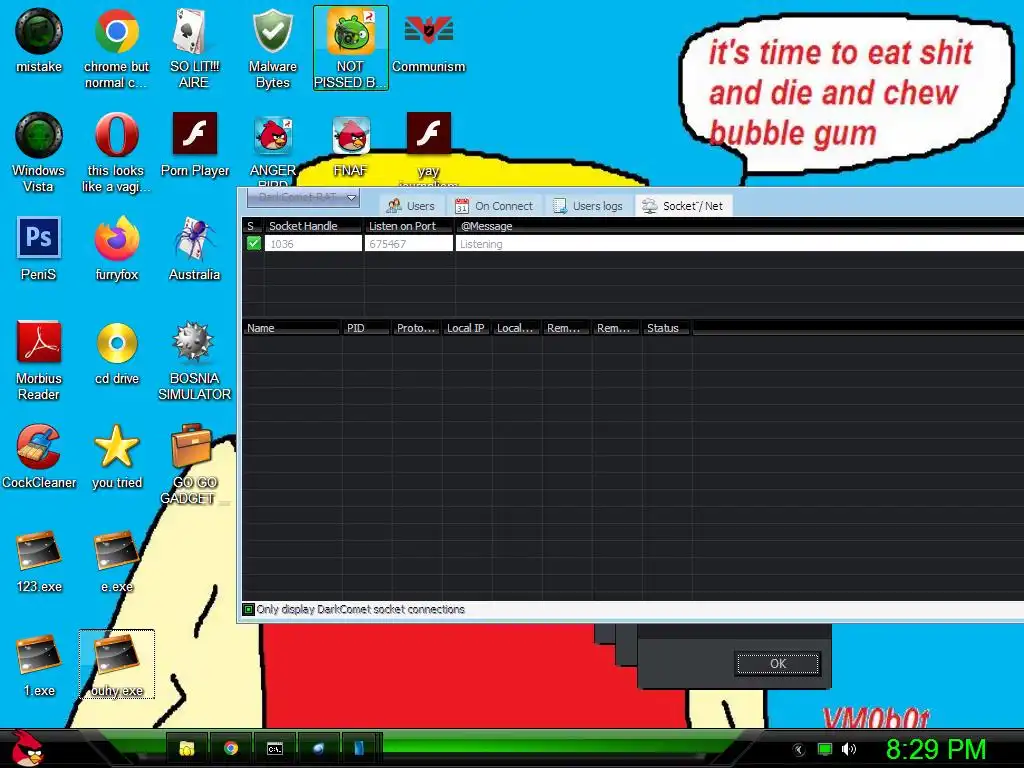Open the 'SO LIT!!! AIRE' card game icon

pyautogui.click(x=194, y=49)
